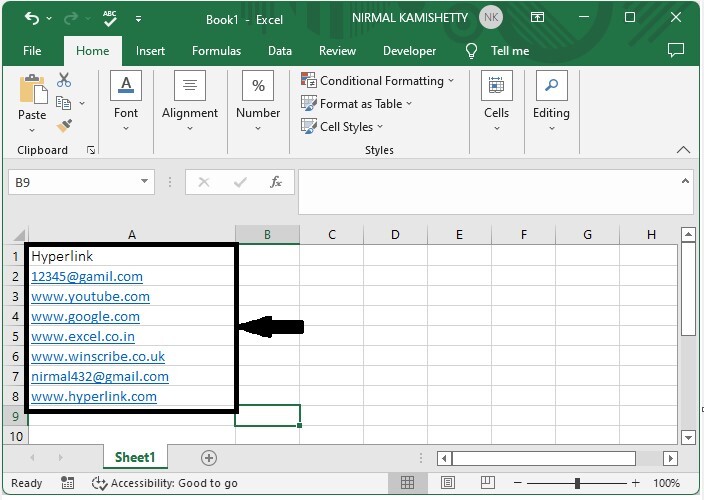Select the Format Painter brush
The image size is (704, 500).
coord(64,126)
